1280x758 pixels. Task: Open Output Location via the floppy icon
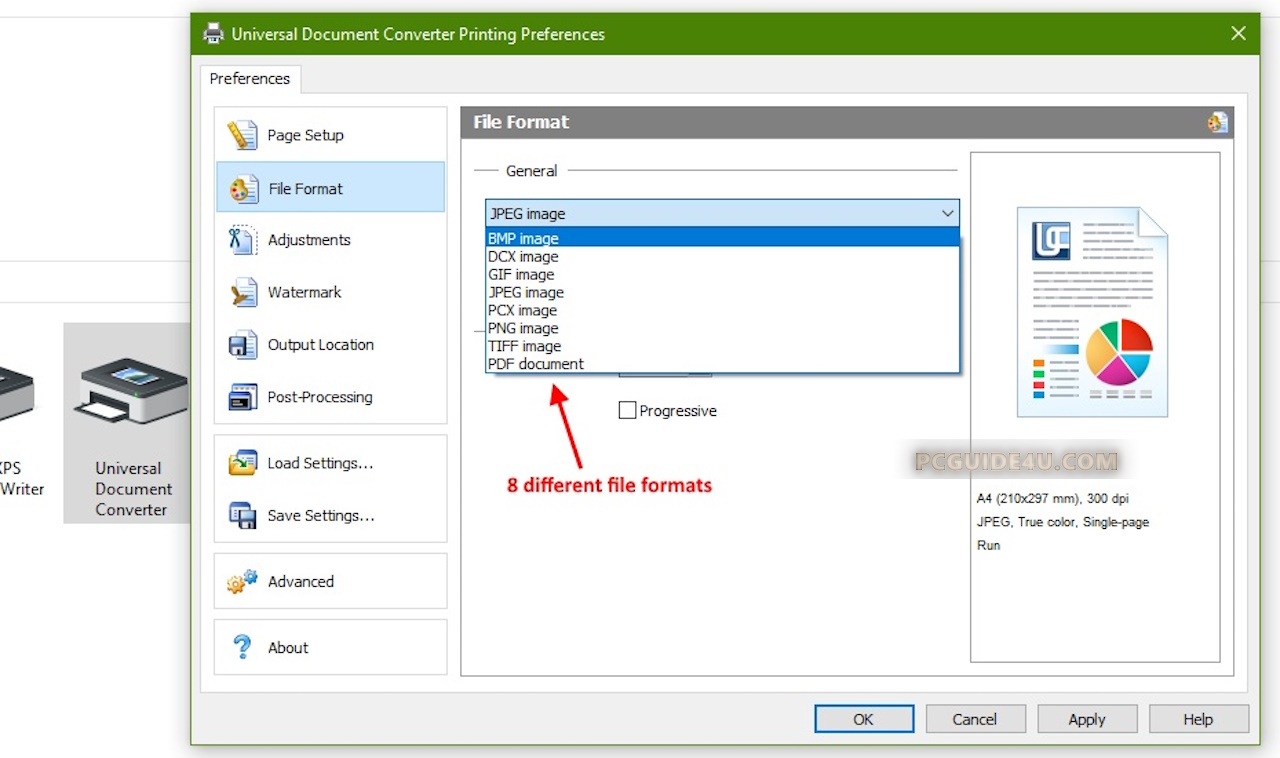pos(243,345)
